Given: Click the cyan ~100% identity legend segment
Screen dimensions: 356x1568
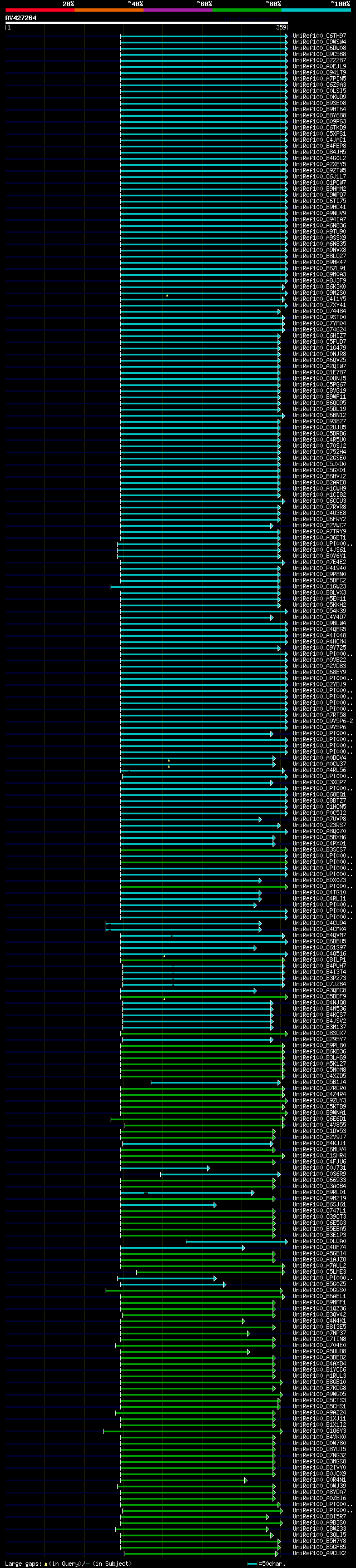Looking at the screenshot, I should point(317,10).
